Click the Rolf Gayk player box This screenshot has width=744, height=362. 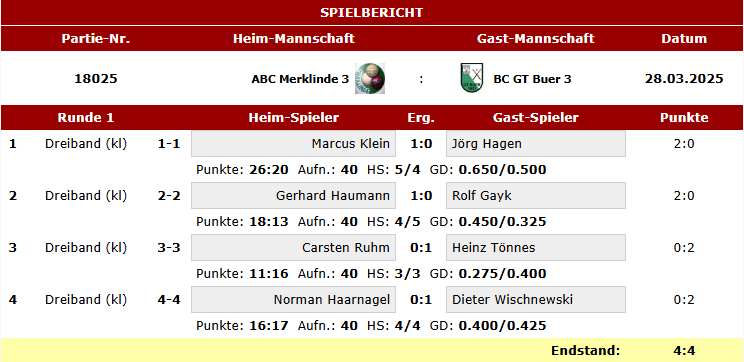536,195
